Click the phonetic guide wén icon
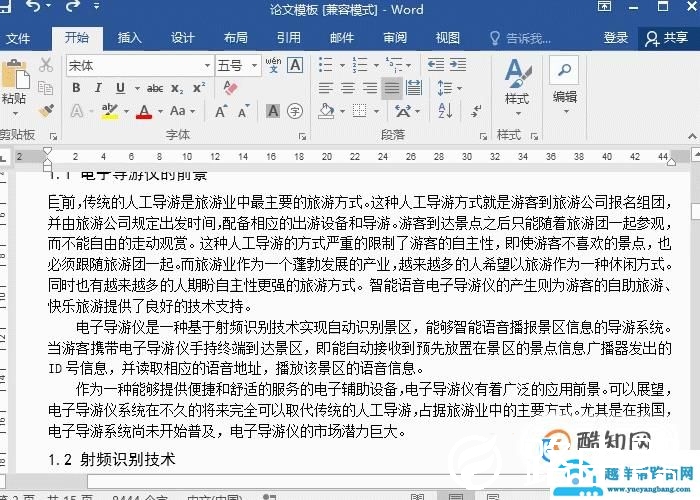The image size is (700, 500). 273,65
